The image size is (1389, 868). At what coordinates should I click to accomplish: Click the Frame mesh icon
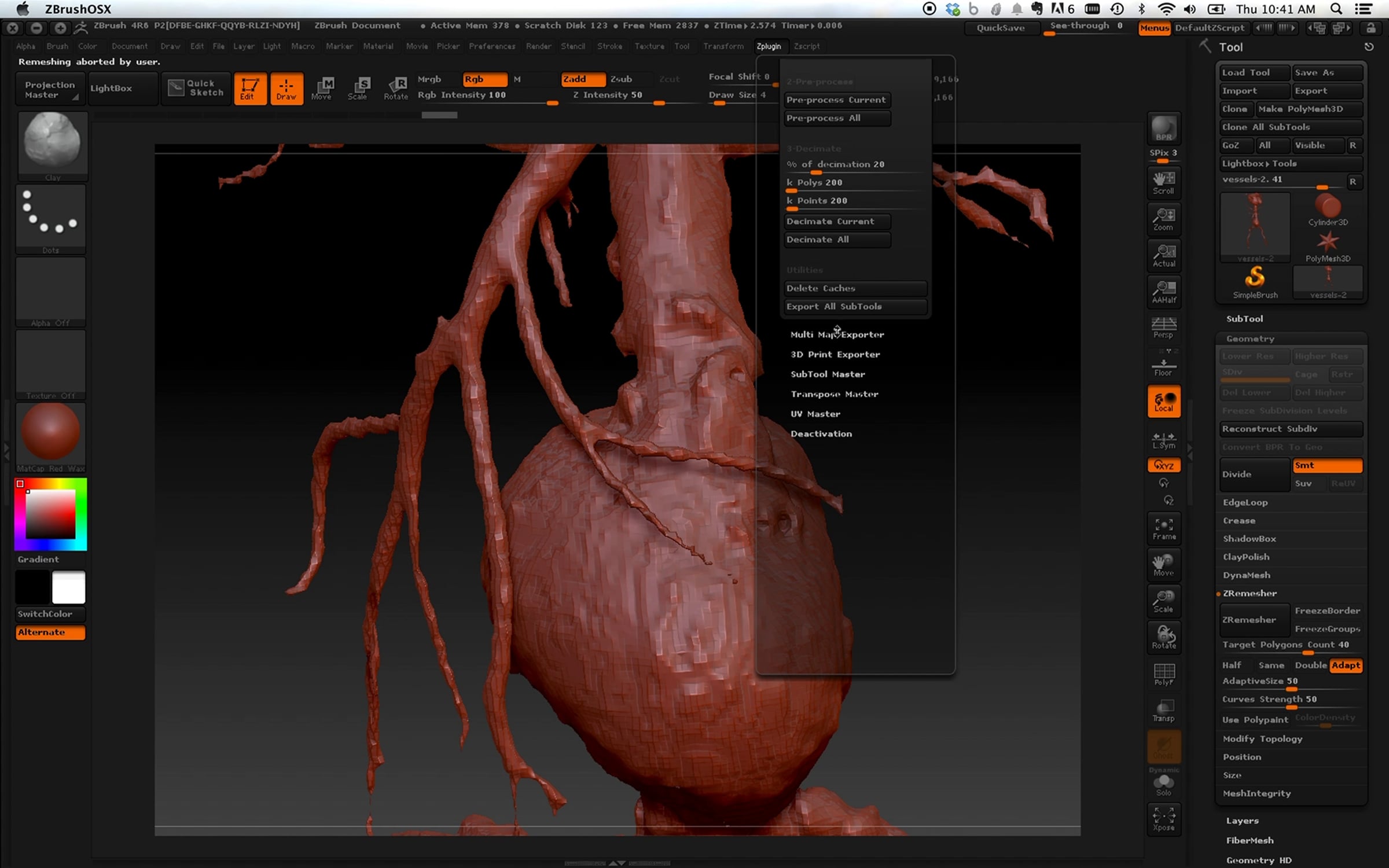pyautogui.click(x=1164, y=529)
